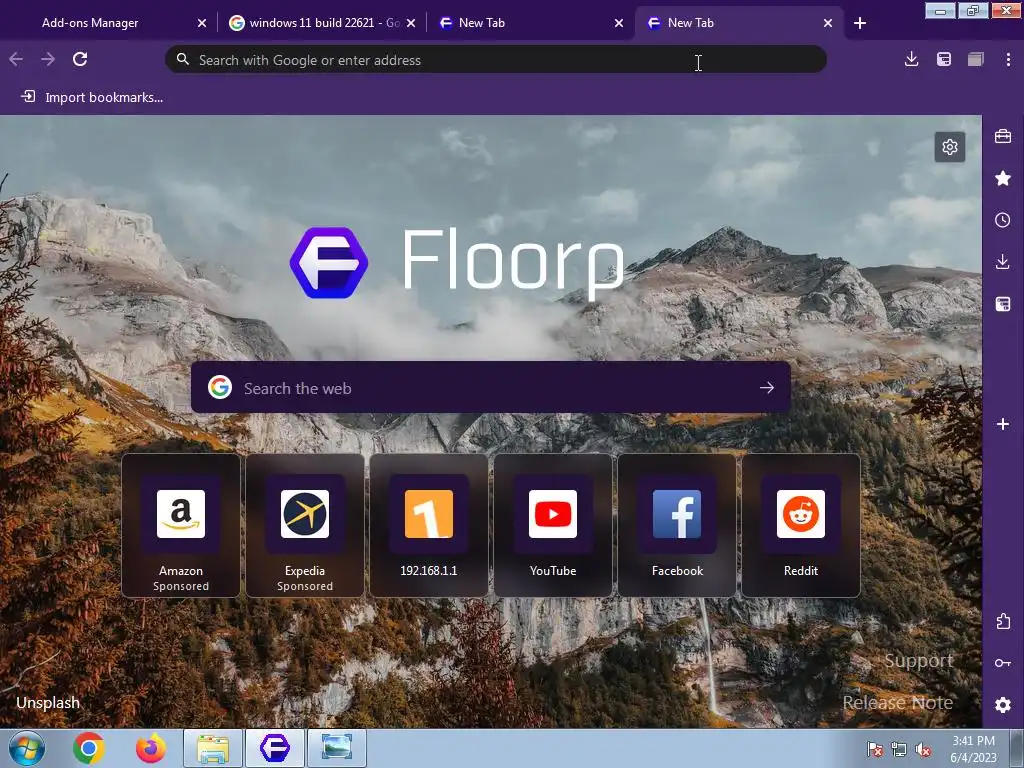Open the Support link
The height and width of the screenshot is (768, 1024).
tap(919, 661)
